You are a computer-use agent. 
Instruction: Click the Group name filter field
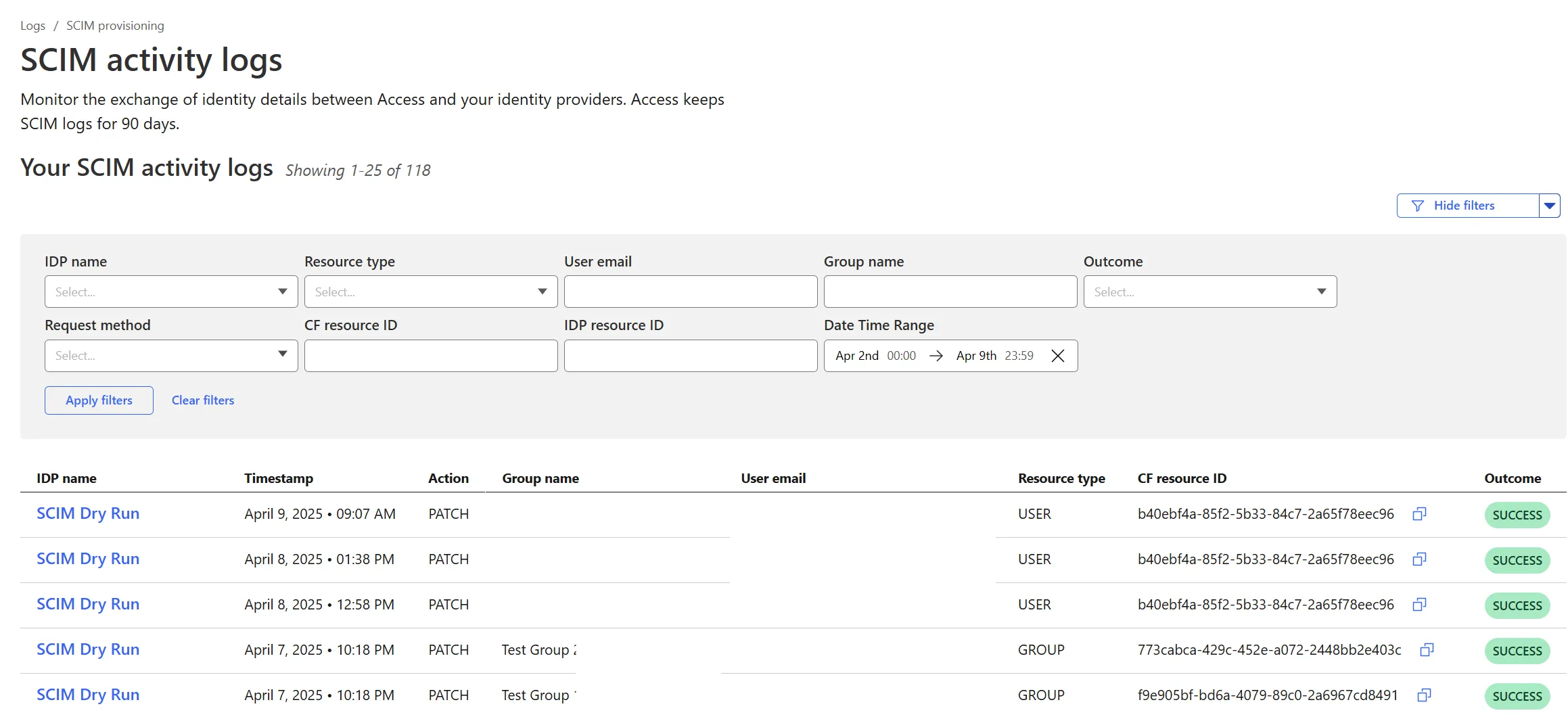950,292
